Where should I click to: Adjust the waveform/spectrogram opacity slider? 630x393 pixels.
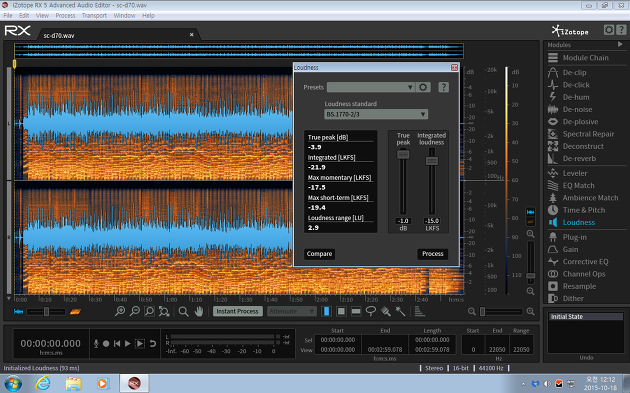pyautogui.click(x=46, y=311)
